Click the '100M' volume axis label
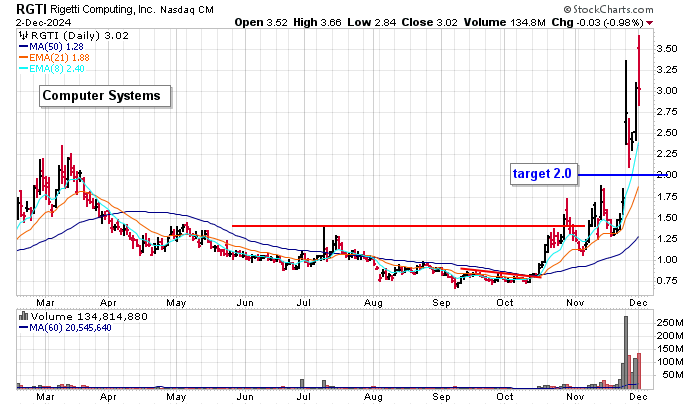This screenshot has width=700, height=405. click(670, 362)
